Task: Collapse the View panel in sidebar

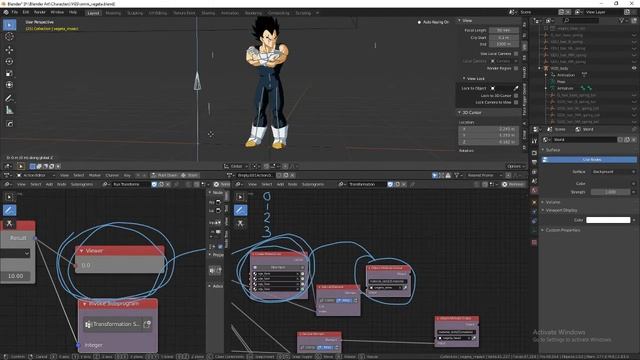Action: (x=459, y=20)
